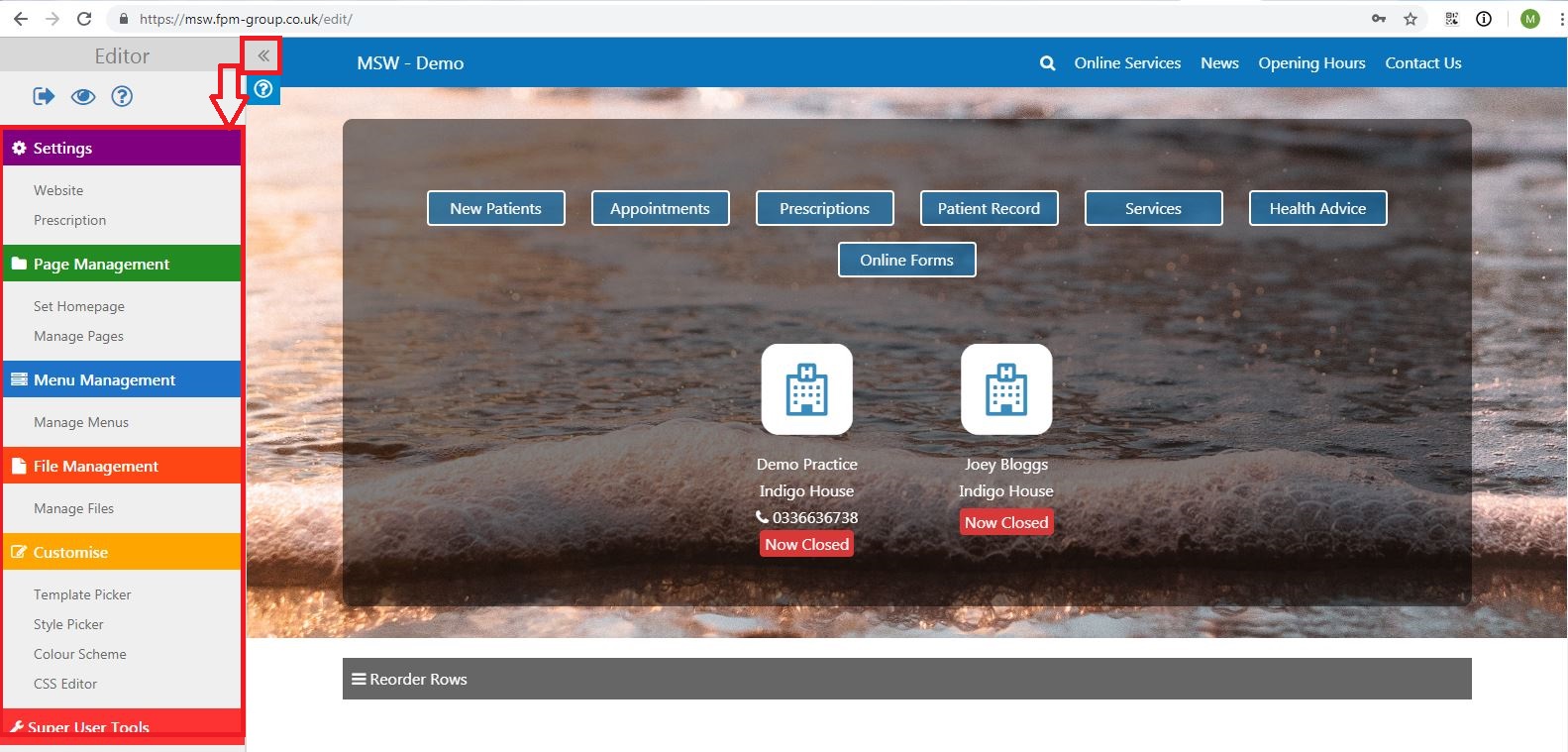The width and height of the screenshot is (1568, 752).
Task: Click the blue help icon below collapse arrow
Action: [263, 89]
